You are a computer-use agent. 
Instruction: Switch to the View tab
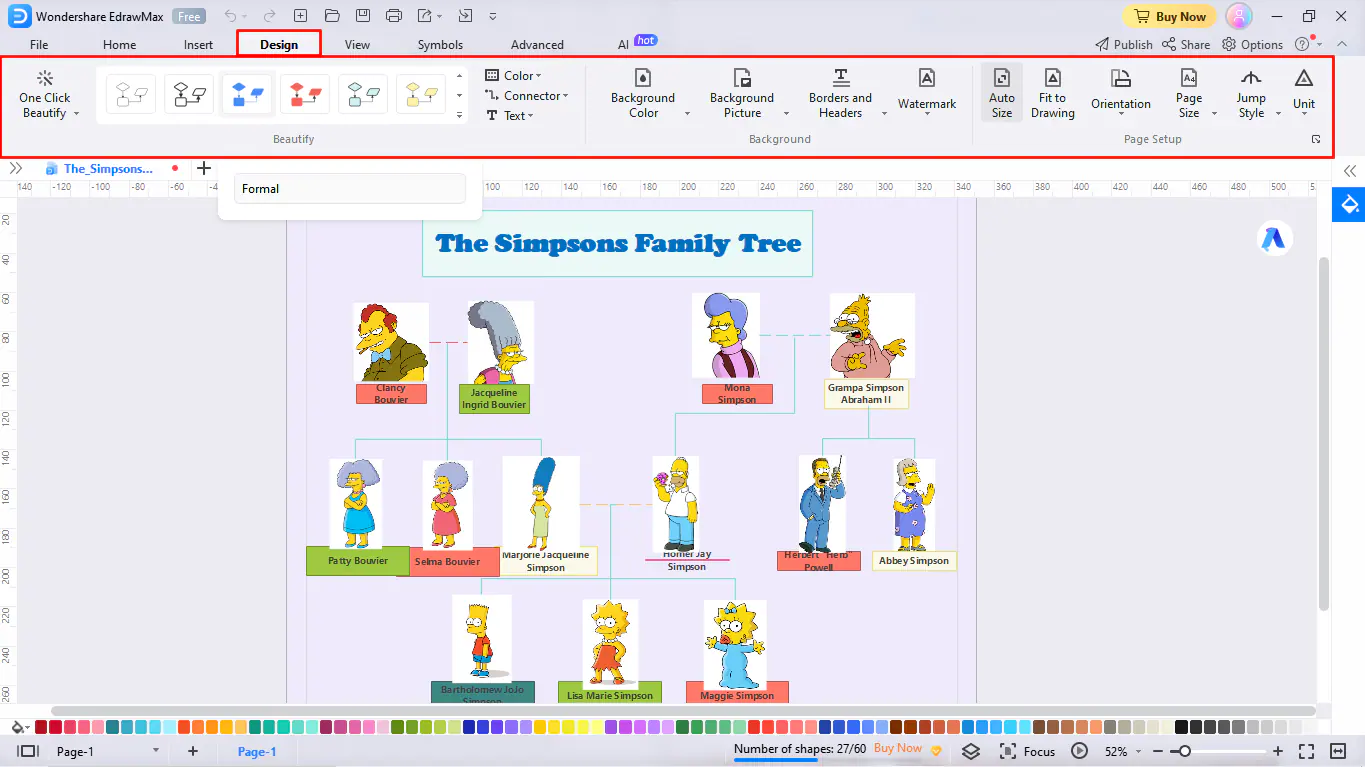tap(357, 45)
